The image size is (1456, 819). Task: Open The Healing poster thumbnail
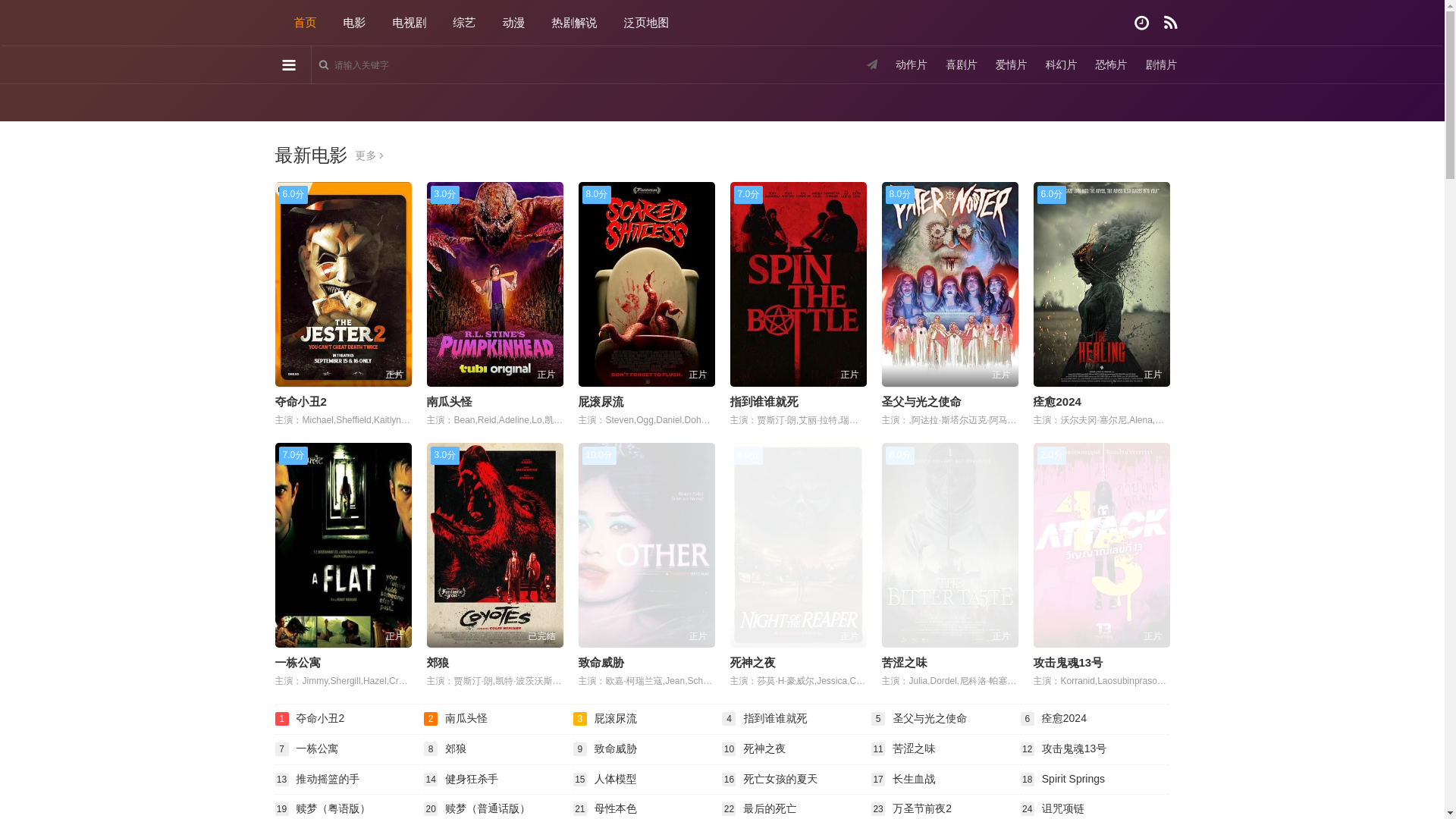coord(1102,284)
